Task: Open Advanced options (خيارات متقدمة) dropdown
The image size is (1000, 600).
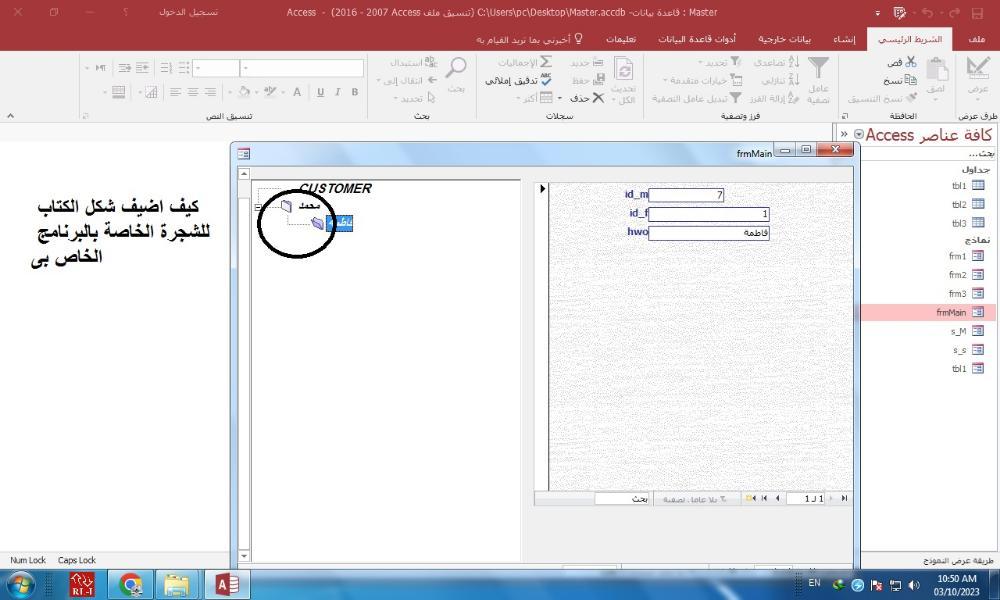Action: 702,80
